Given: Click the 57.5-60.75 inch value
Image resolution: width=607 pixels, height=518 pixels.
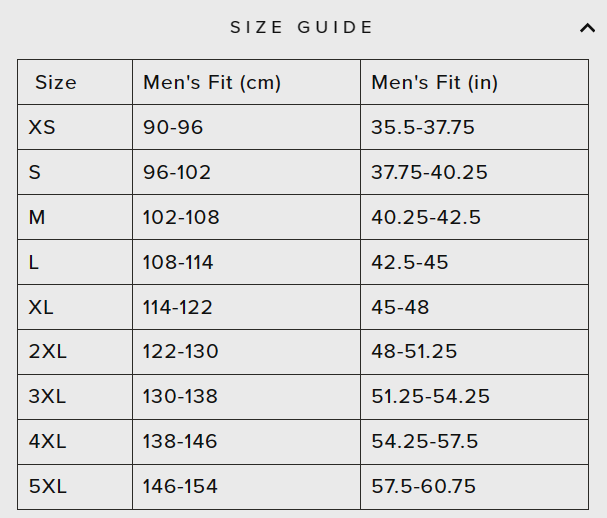Looking at the screenshot, I should tap(423, 487).
